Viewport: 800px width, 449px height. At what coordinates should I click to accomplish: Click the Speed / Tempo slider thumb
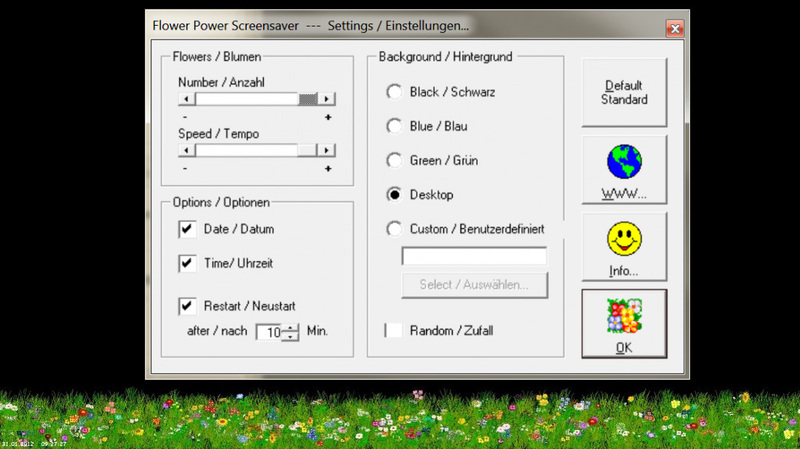pos(307,150)
